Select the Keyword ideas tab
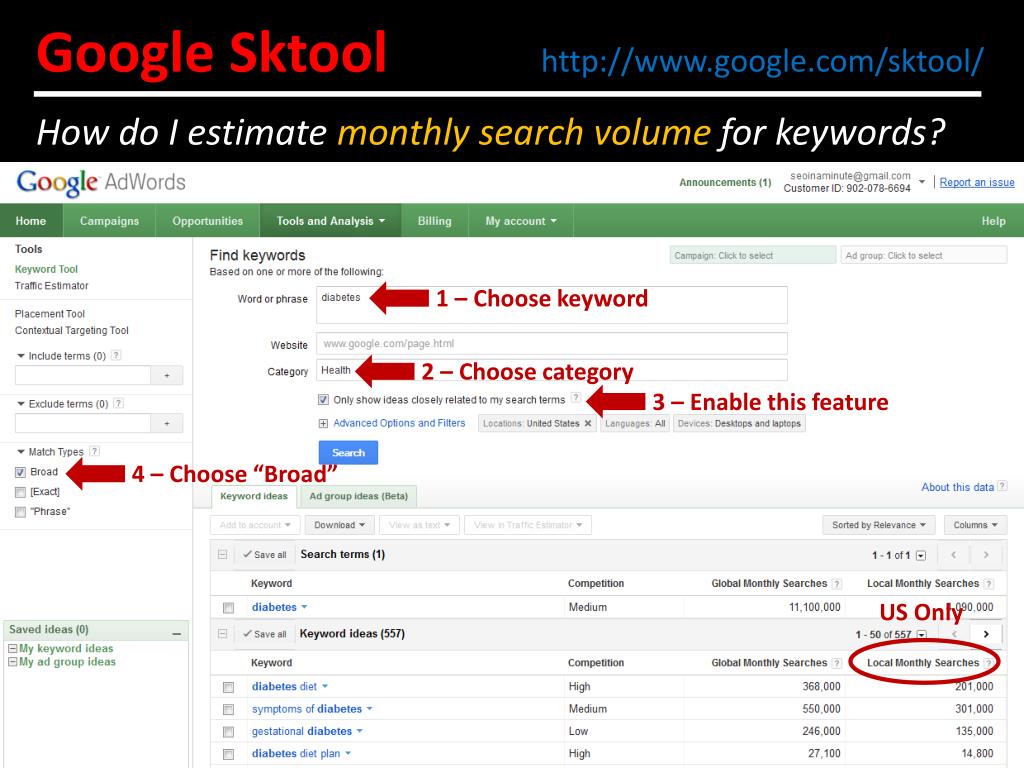The image size is (1024, 768). (x=253, y=496)
